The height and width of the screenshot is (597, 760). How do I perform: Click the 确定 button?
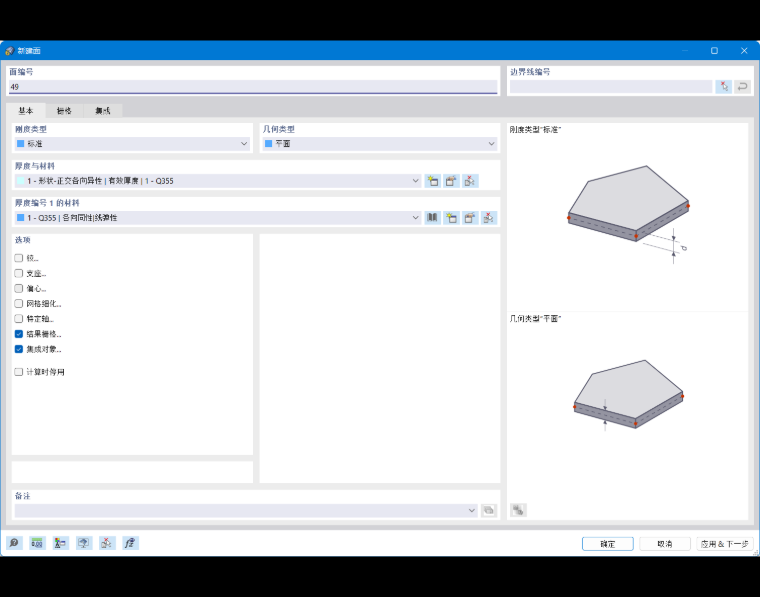tap(608, 544)
